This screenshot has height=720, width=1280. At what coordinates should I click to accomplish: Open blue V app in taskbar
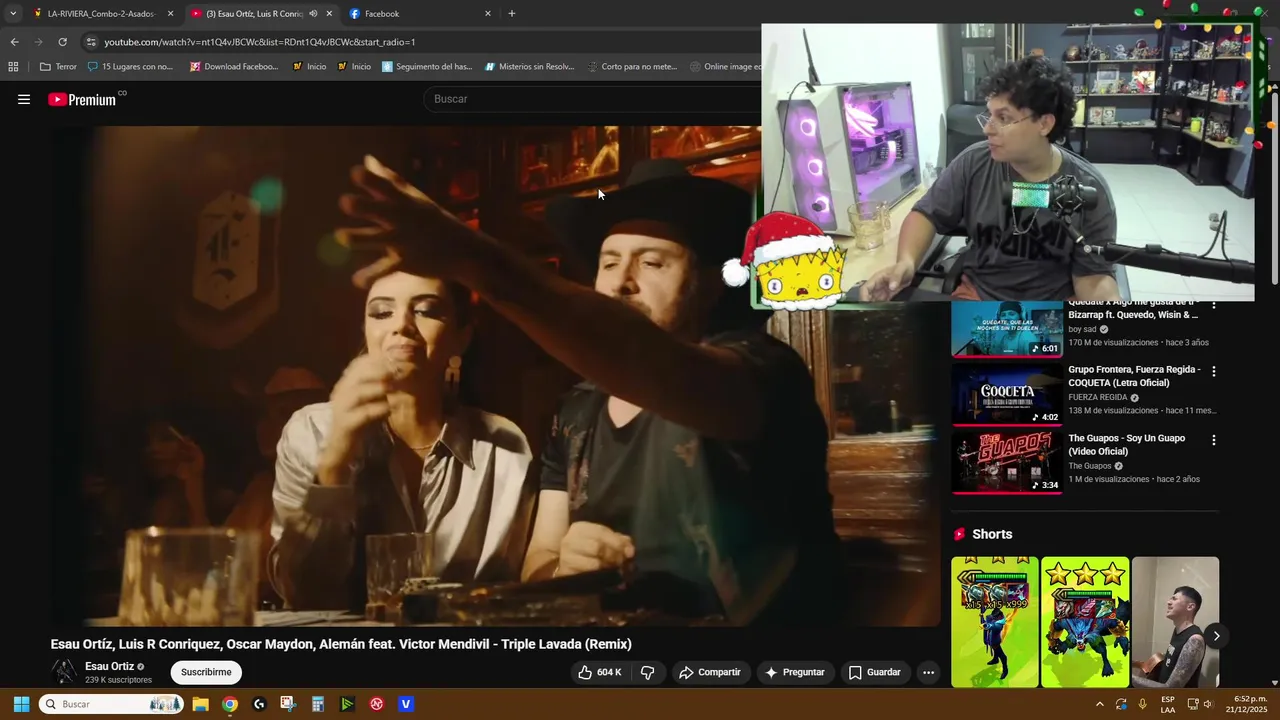(x=406, y=704)
